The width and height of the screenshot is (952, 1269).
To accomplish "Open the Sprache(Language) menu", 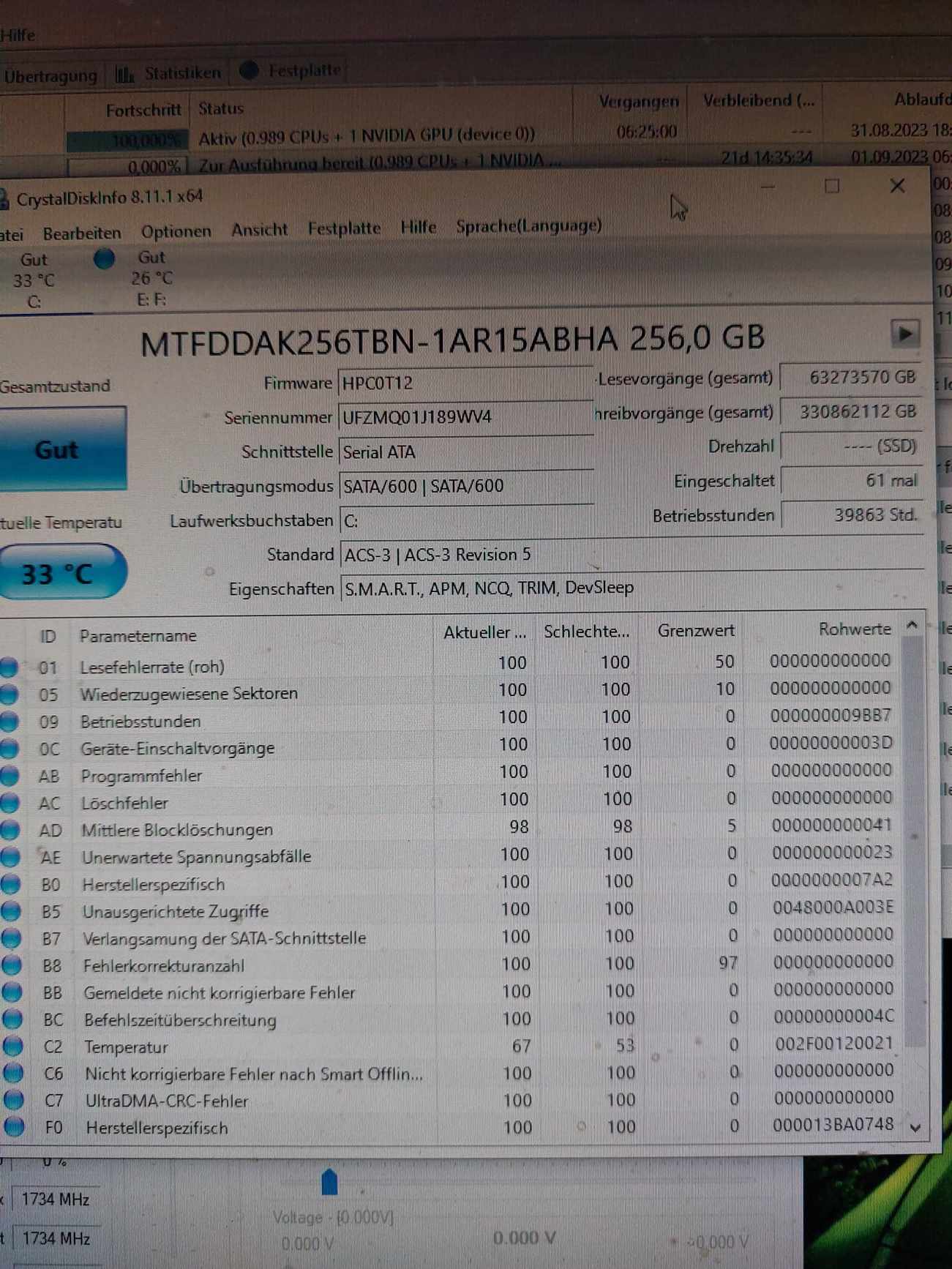I will tap(528, 226).
